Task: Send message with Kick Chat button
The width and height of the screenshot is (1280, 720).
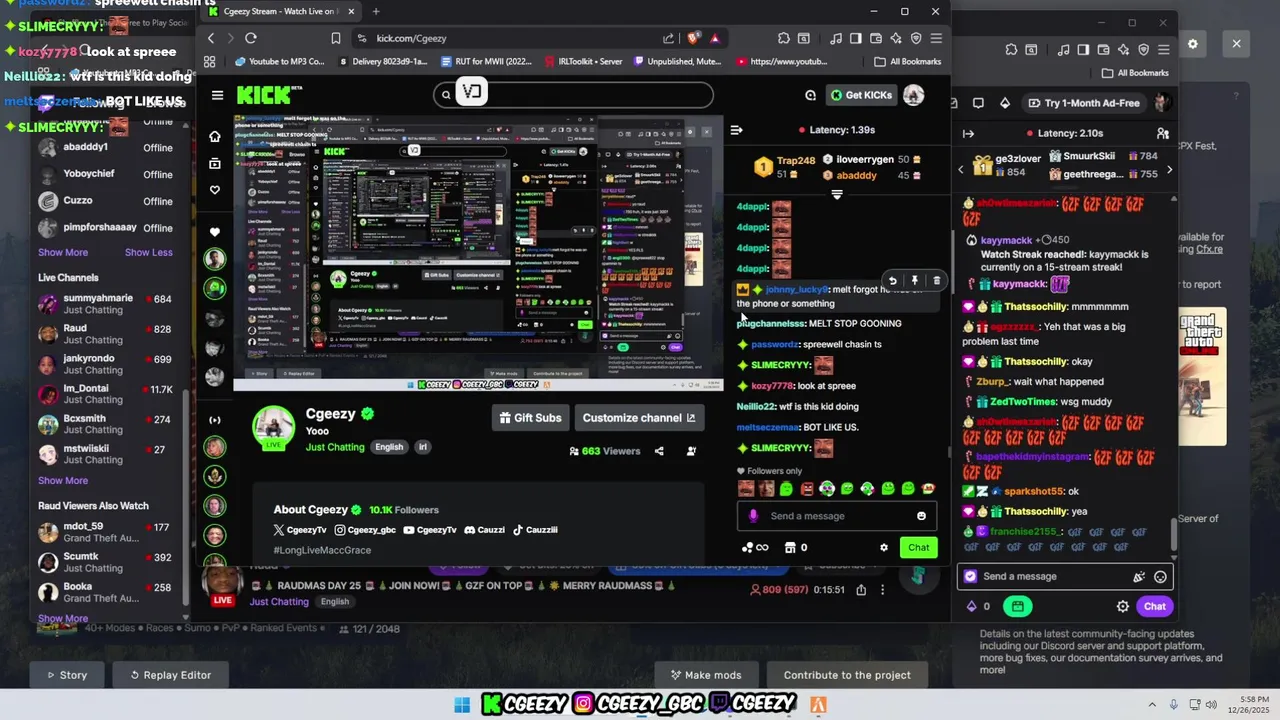Action: click(918, 547)
